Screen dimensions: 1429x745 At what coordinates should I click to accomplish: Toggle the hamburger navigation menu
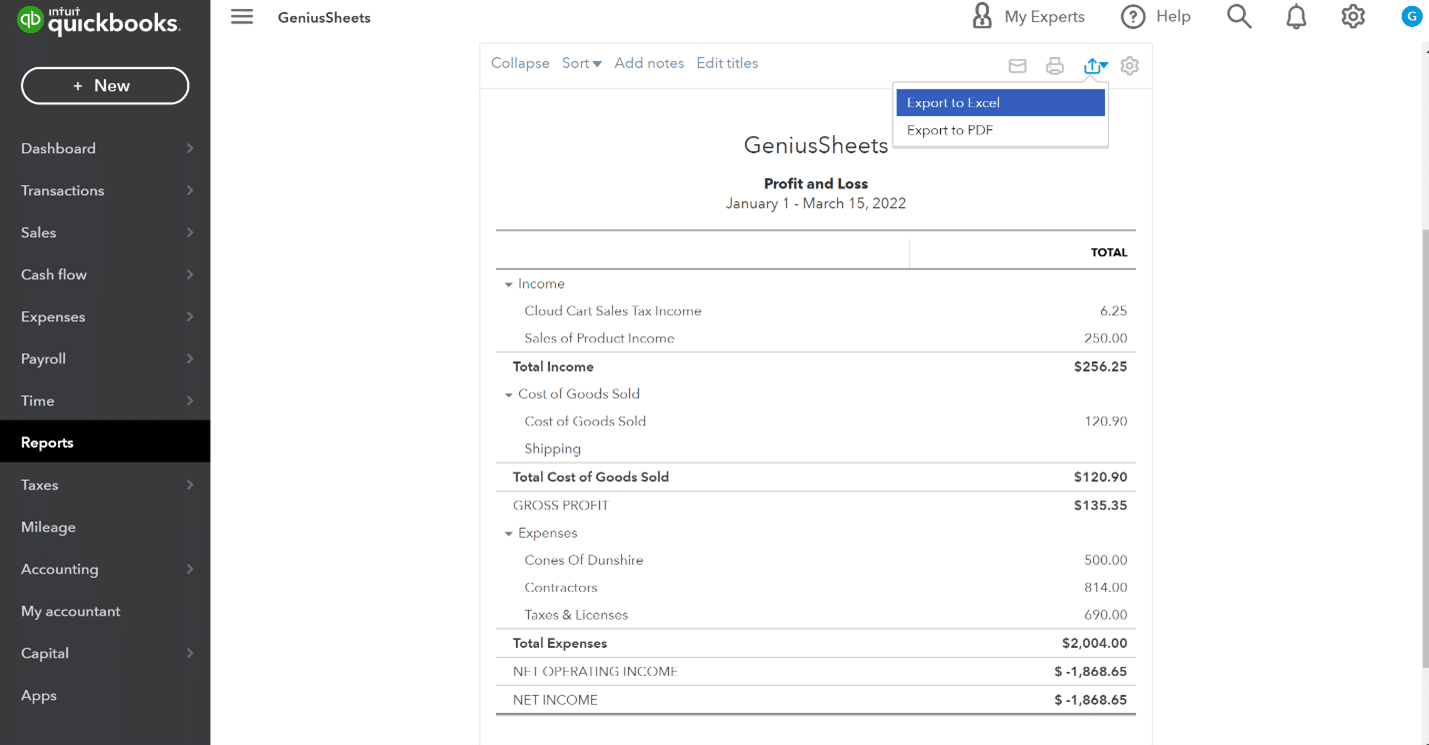[242, 17]
